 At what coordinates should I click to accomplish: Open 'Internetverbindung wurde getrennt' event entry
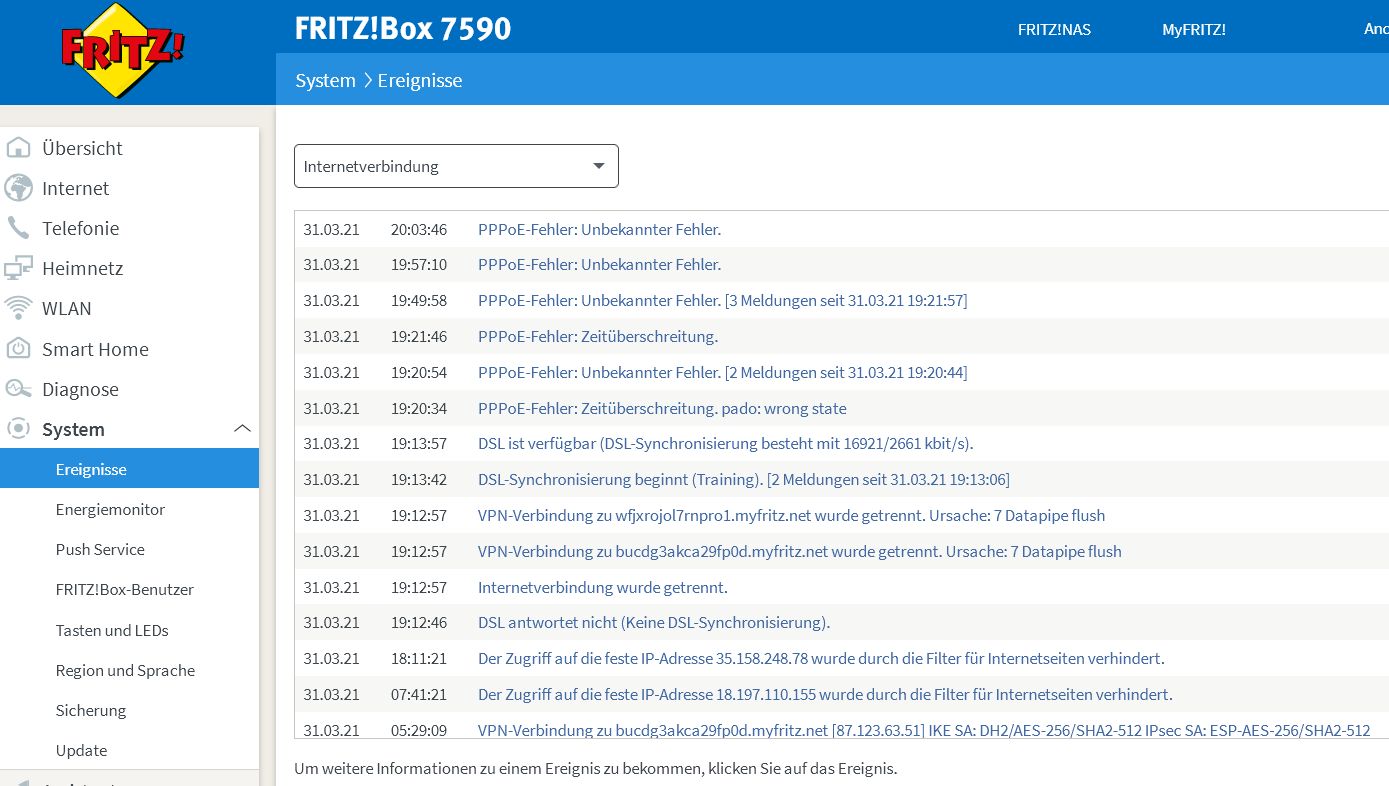[x=602, y=587]
